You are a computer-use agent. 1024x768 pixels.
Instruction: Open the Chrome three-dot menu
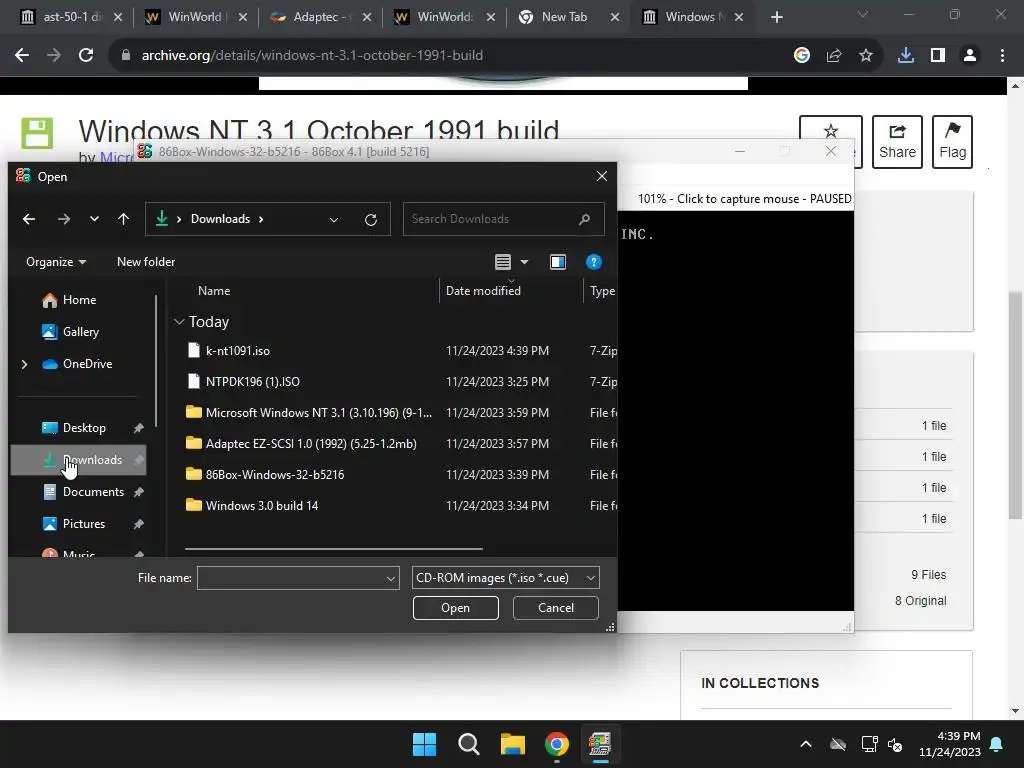point(1002,56)
